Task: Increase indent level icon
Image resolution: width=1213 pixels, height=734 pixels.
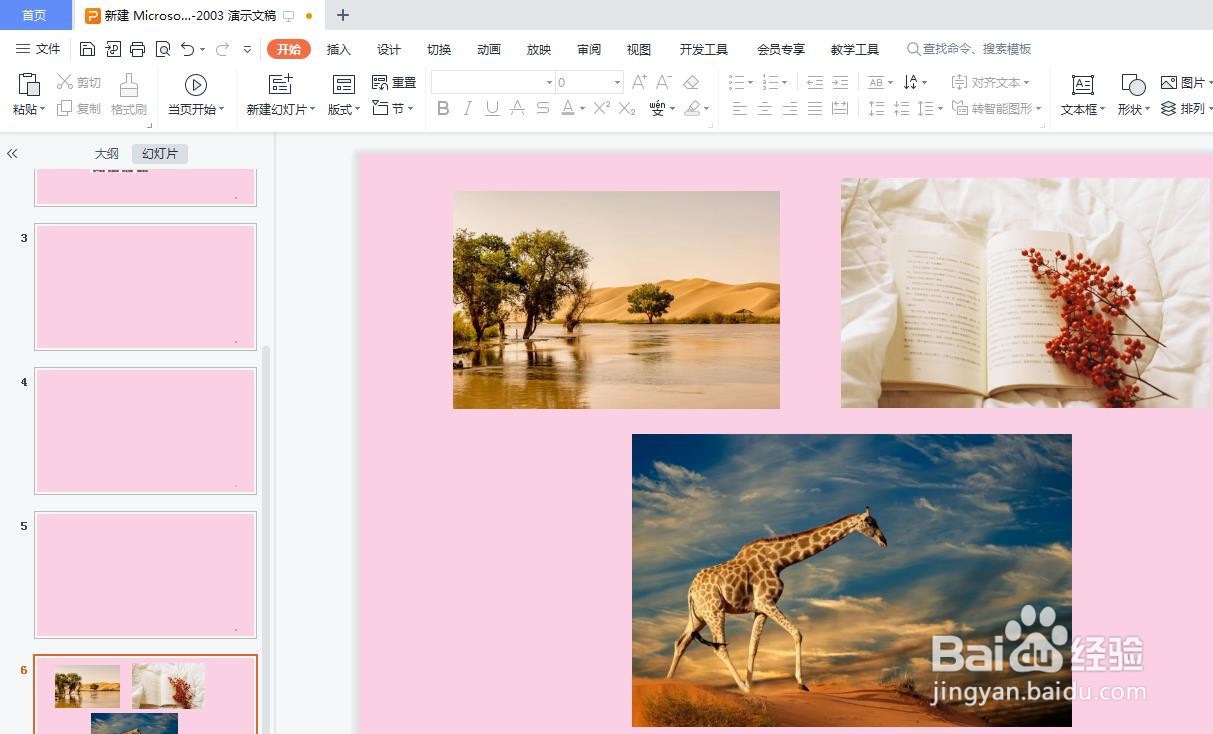Action: click(x=840, y=82)
